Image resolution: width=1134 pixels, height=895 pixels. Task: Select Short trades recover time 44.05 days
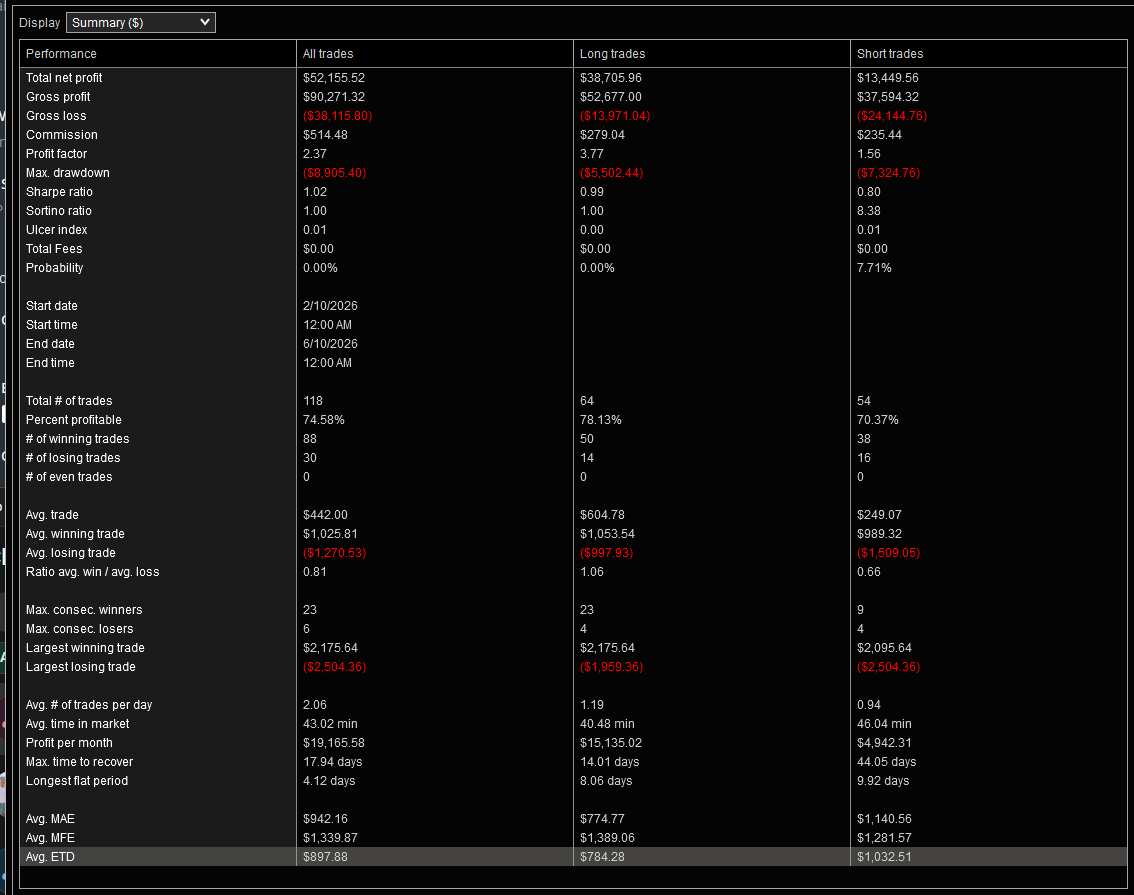click(886, 762)
